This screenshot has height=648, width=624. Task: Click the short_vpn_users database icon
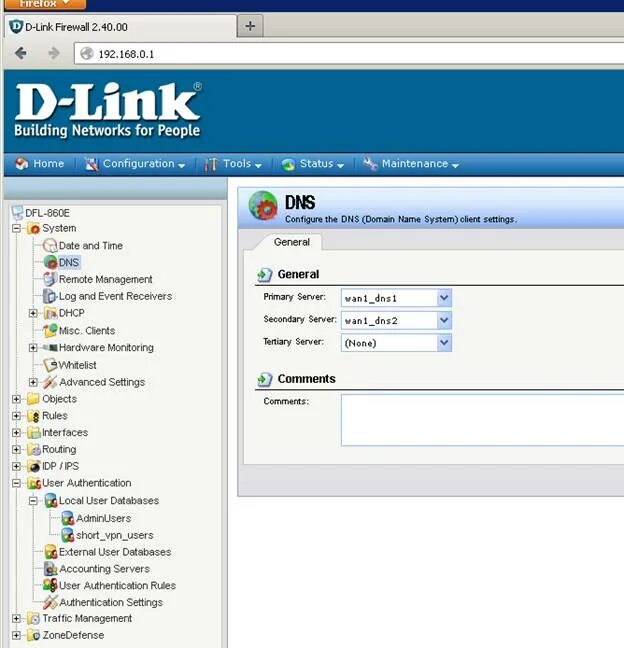click(67, 535)
